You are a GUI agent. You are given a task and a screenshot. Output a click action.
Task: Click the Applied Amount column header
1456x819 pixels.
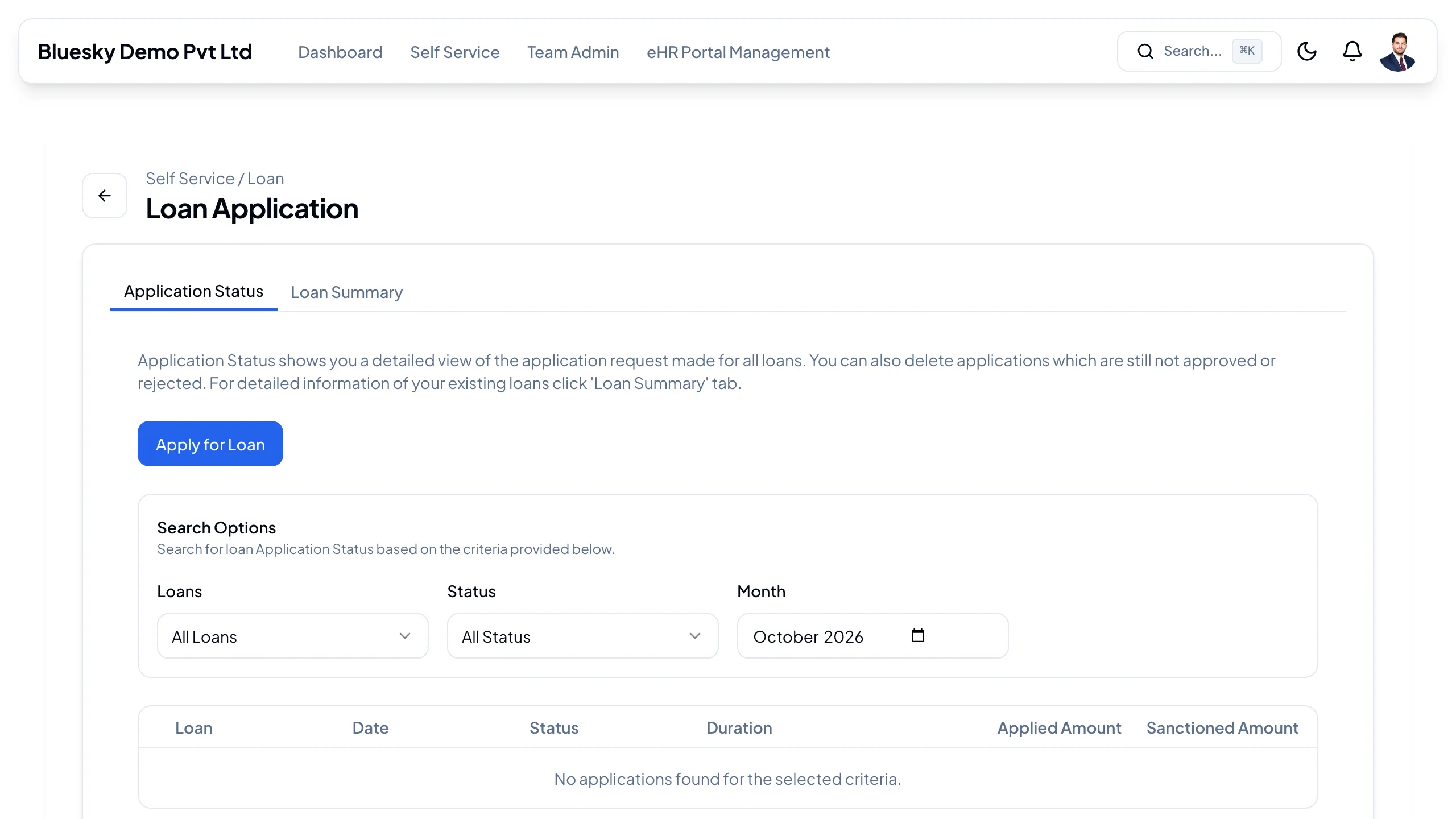coord(1059,728)
